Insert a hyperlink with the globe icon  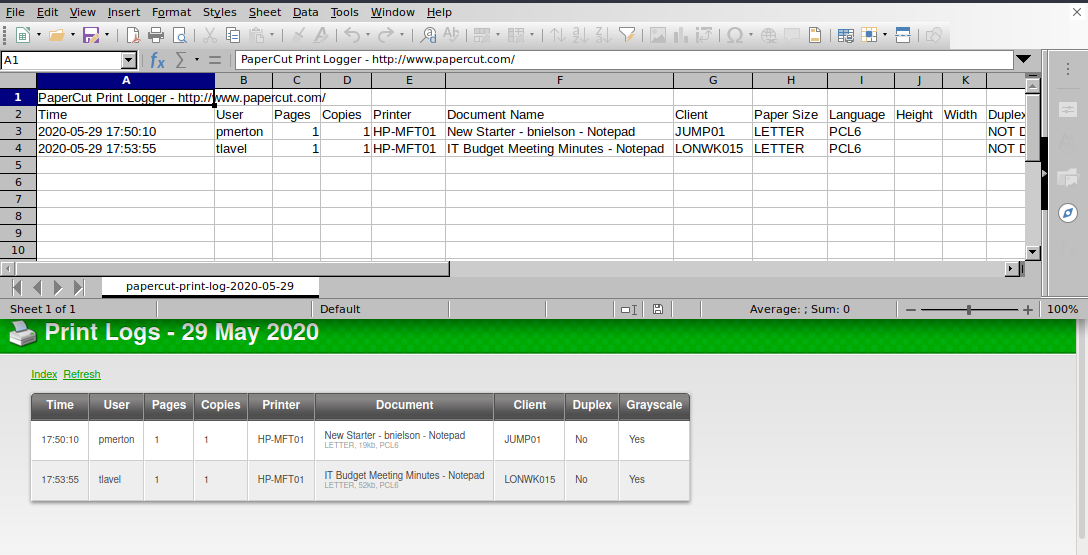769,35
